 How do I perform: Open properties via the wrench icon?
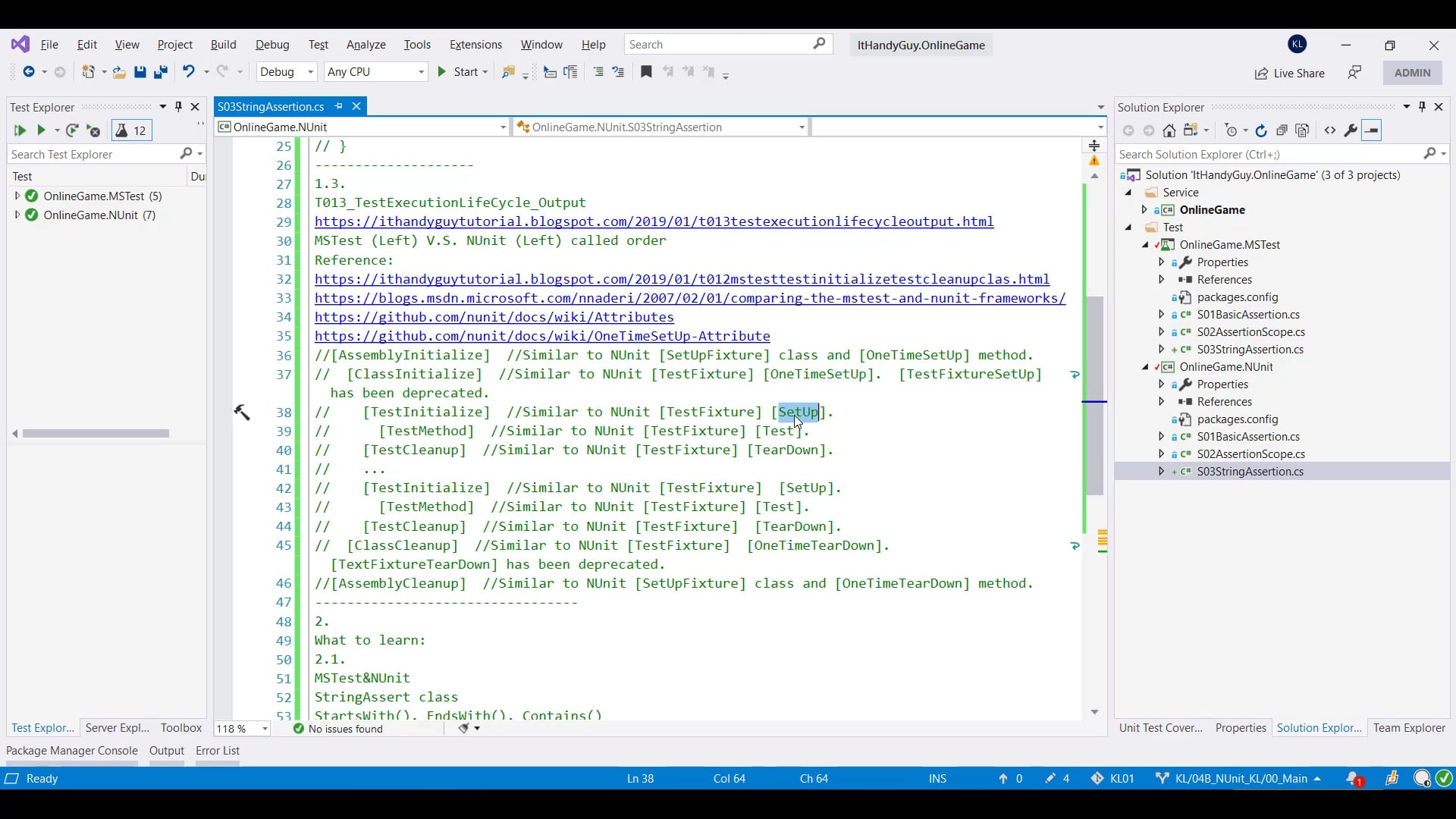coord(1351,130)
